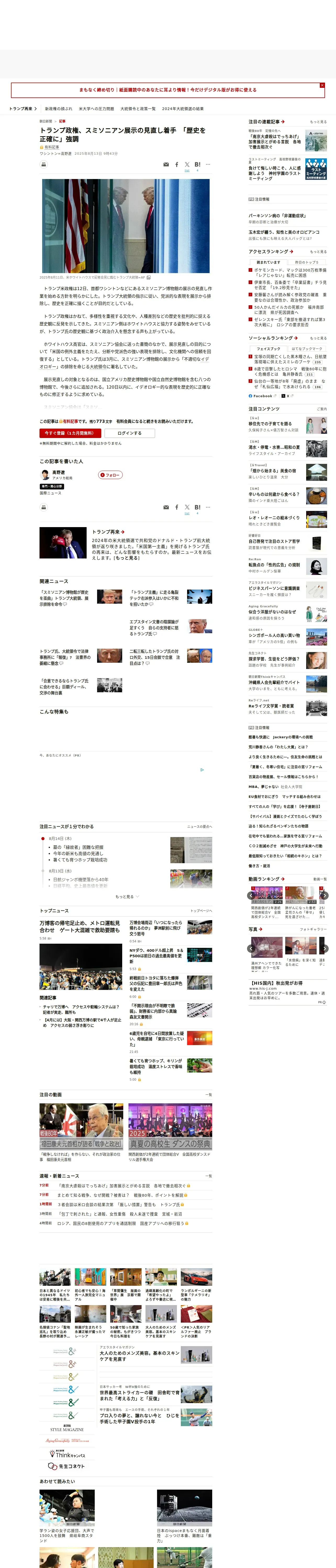
Task: Open the subscription notice banner link
Action: tap(168, 90)
